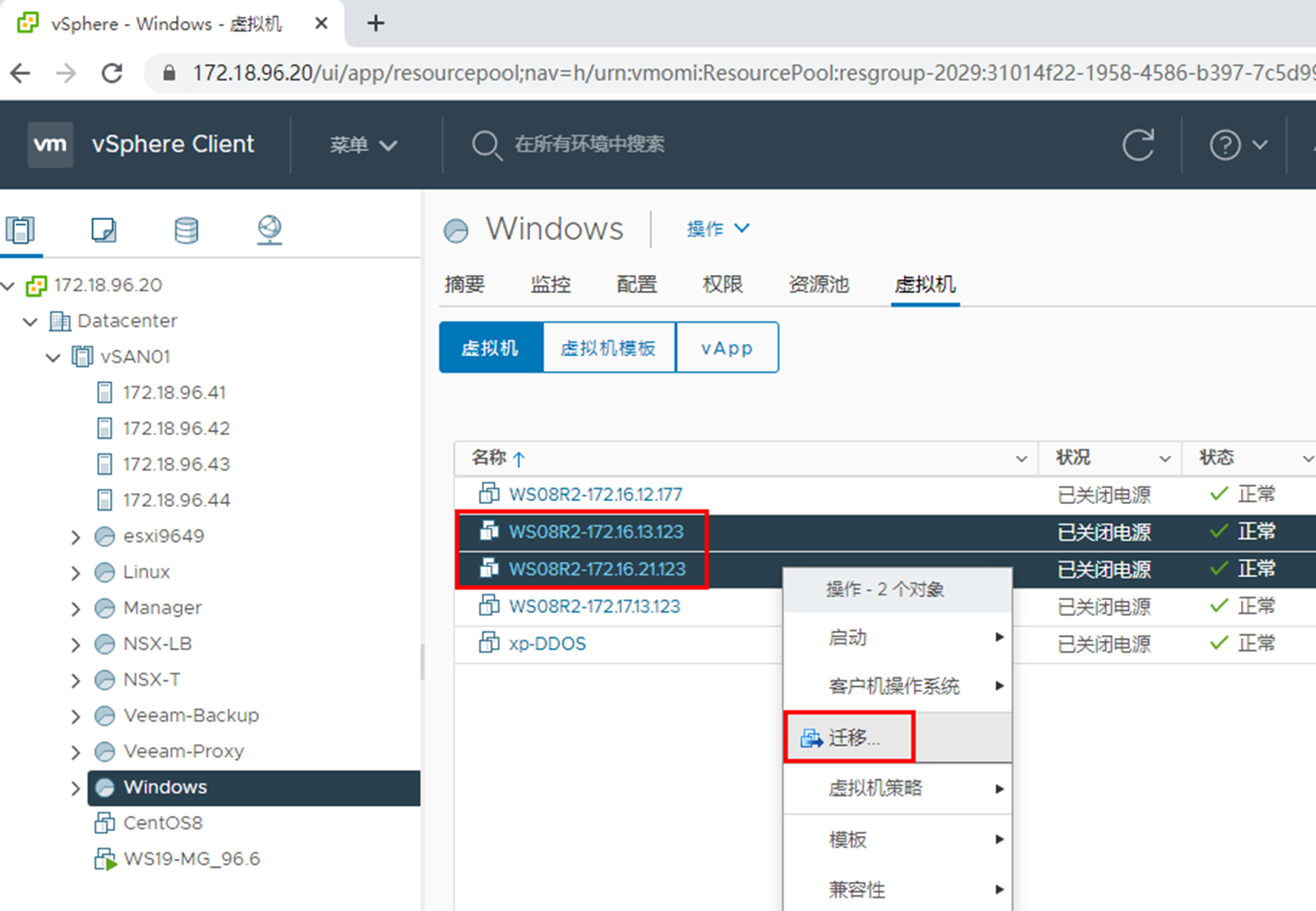Switch to the 资源池 tab
Image resolution: width=1316 pixels, height=911 pixels.
(819, 284)
